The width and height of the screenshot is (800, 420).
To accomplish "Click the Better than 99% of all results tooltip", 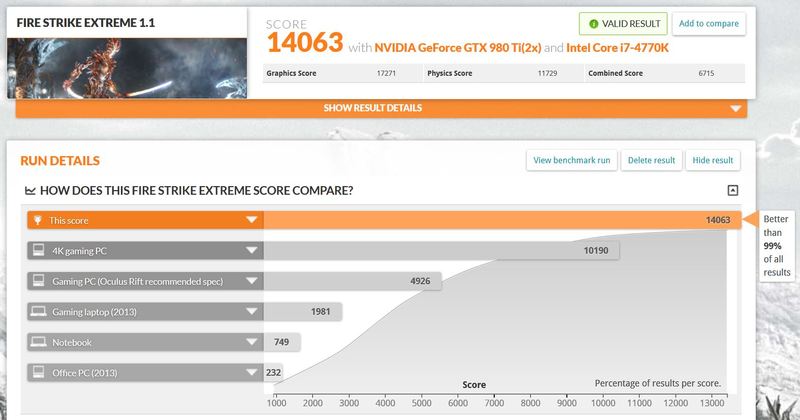I will tap(777, 245).
